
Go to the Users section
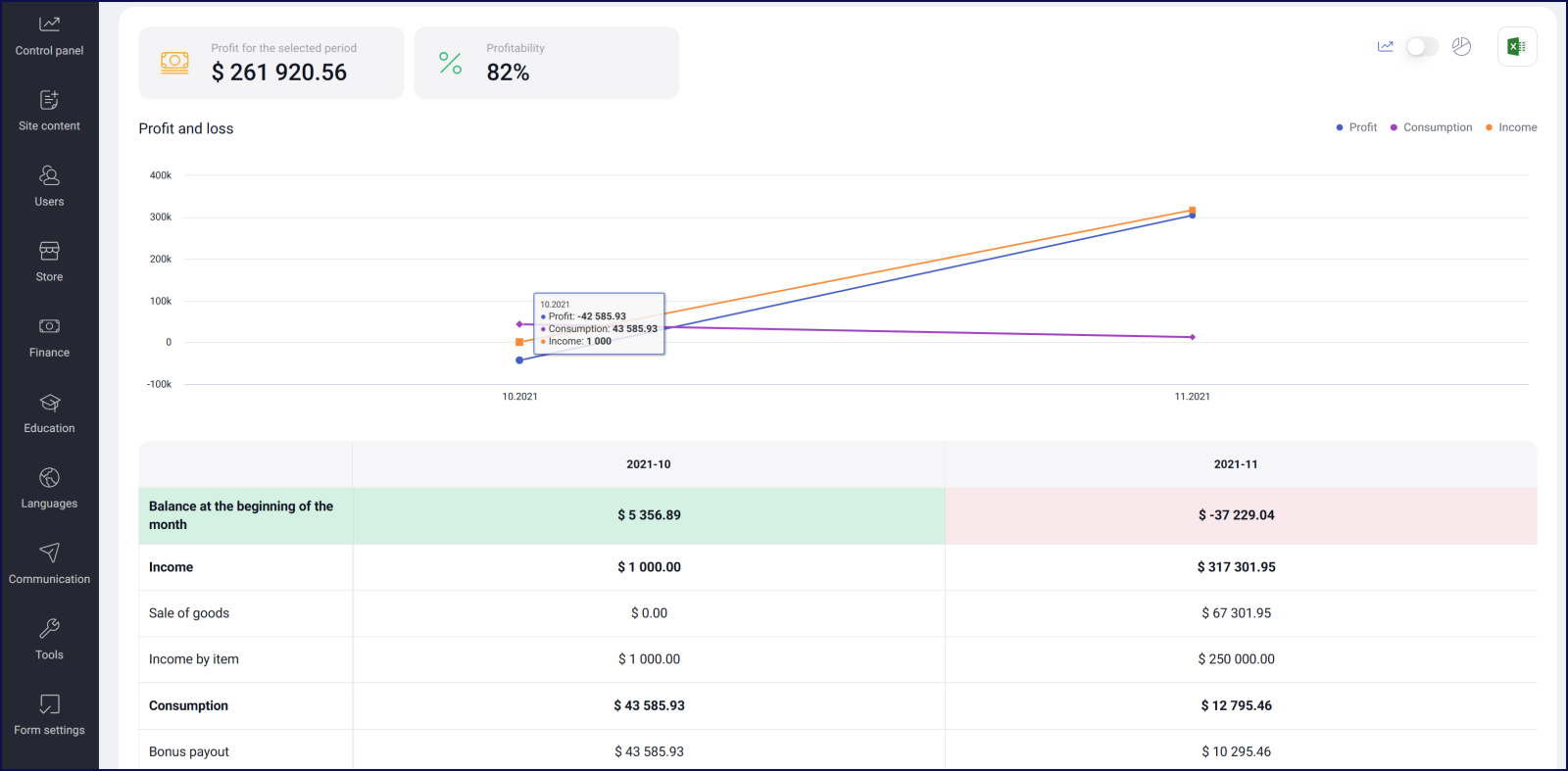(49, 187)
